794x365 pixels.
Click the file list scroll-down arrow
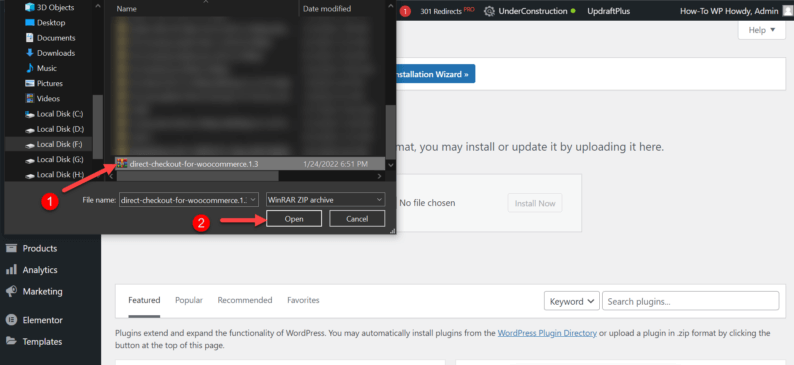[x=390, y=165]
